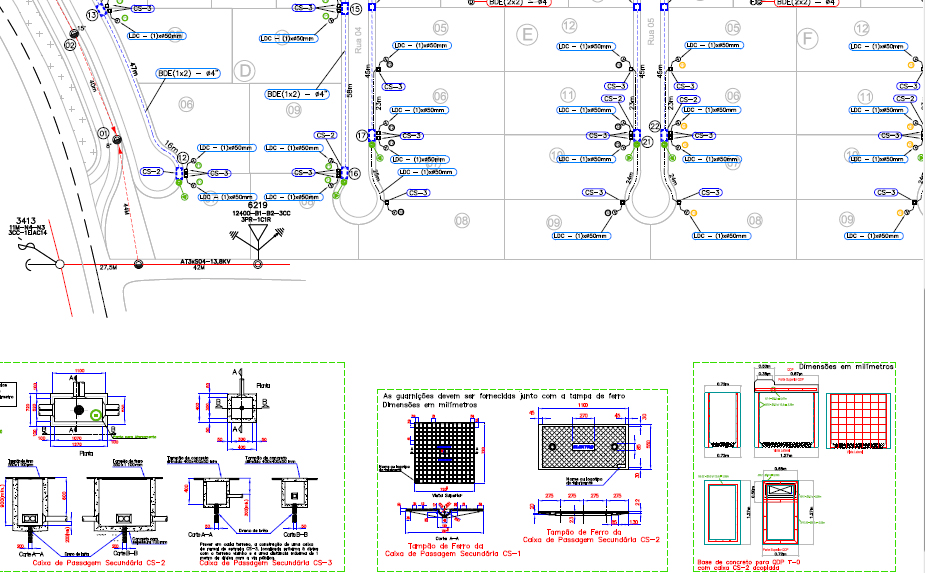Click the node 16 circle marker

[x=354, y=173]
